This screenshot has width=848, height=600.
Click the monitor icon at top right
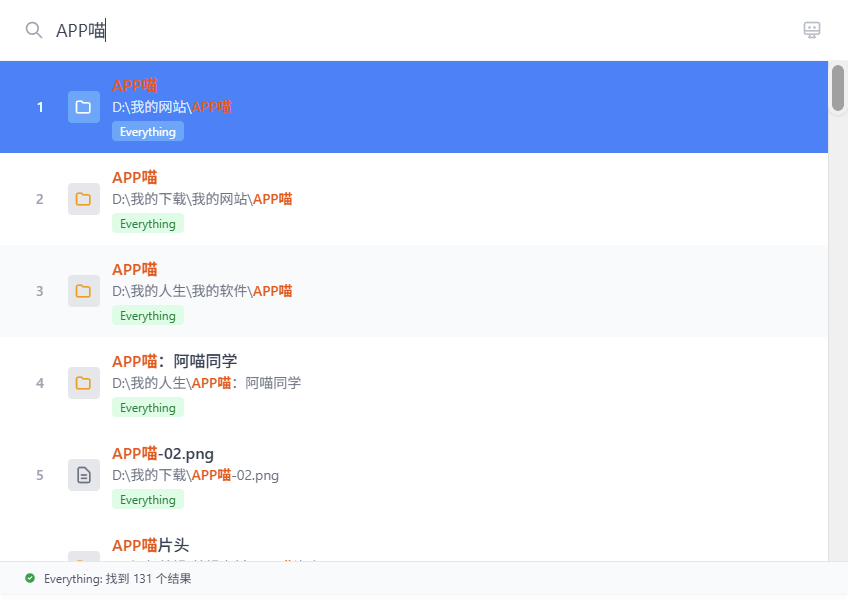click(811, 30)
